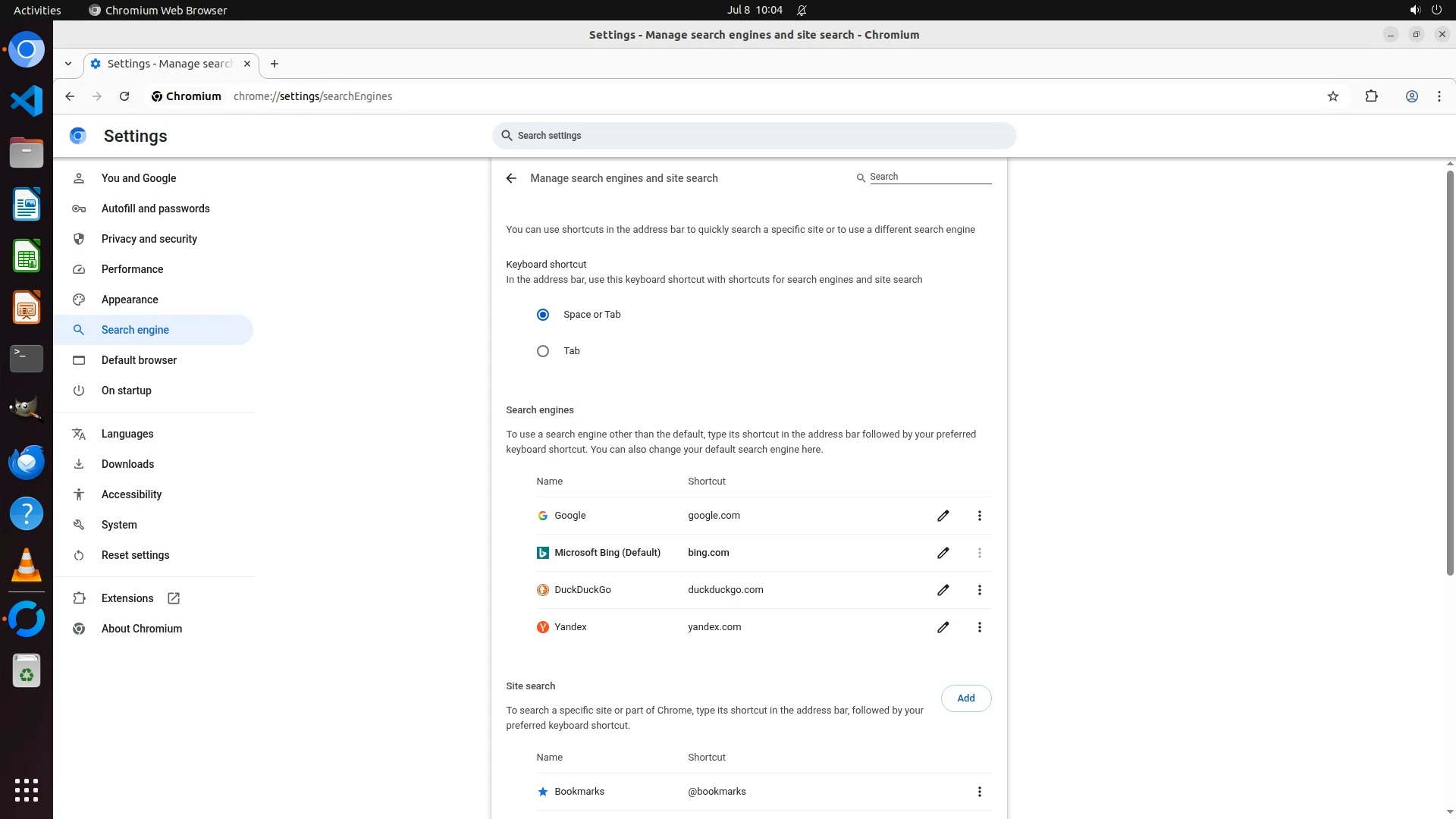Image resolution: width=1456 pixels, height=819 pixels.
Task: Open the profile avatar icon
Action: point(1411,96)
